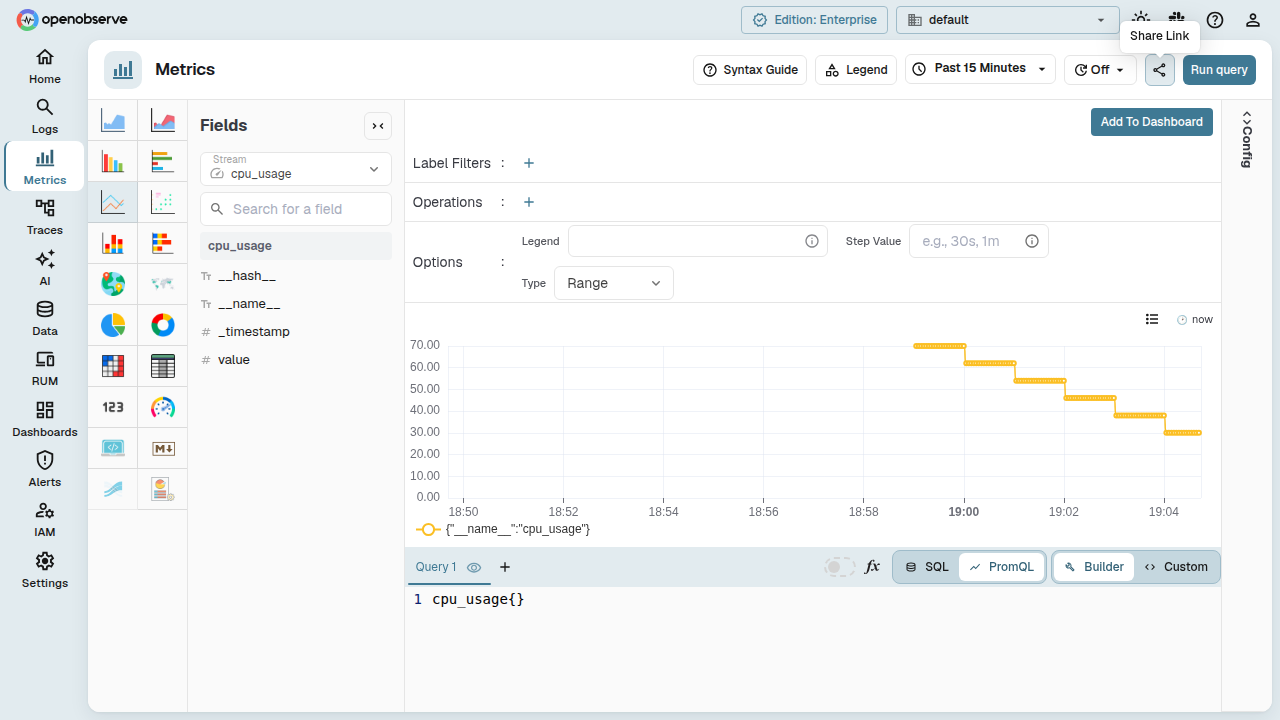Viewport: 1280px width, 720px height.
Task: Toggle the function editor switch
Action: tap(840, 567)
